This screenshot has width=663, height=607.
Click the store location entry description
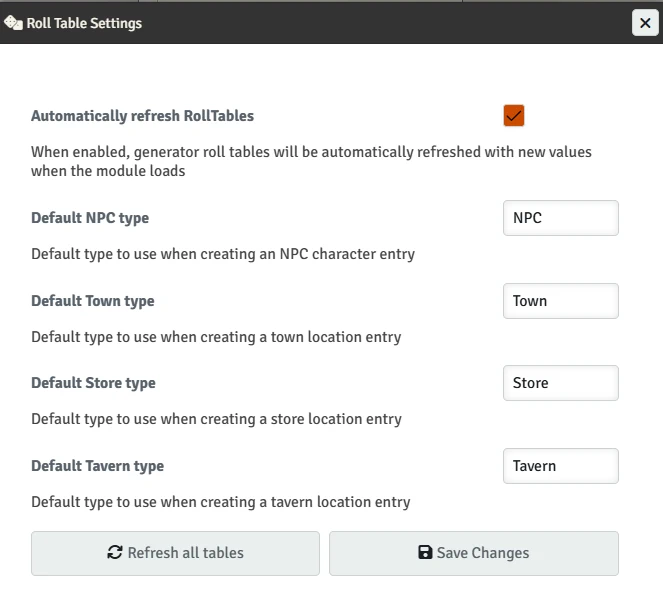tap(216, 419)
